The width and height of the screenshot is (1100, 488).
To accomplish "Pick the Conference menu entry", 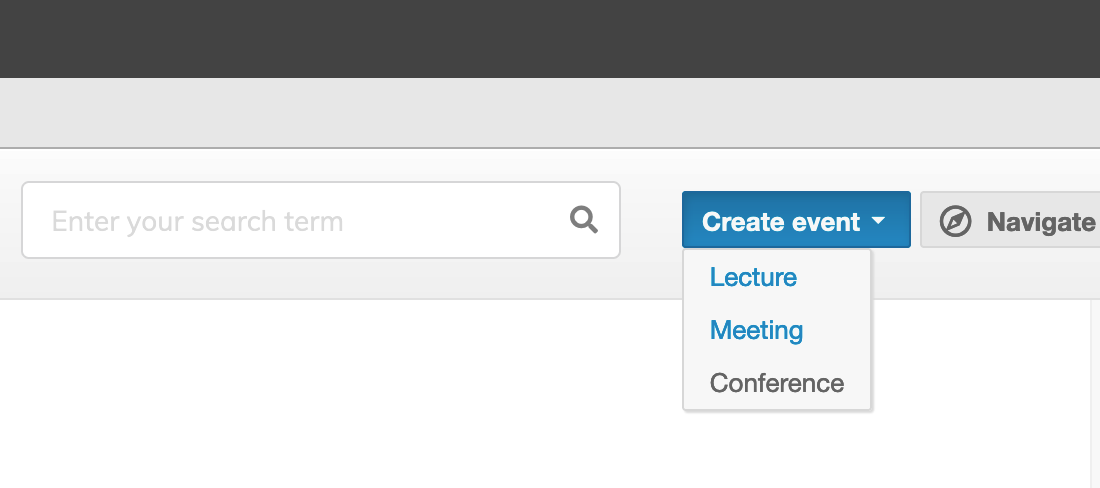I will pyautogui.click(x=777, y=383).
